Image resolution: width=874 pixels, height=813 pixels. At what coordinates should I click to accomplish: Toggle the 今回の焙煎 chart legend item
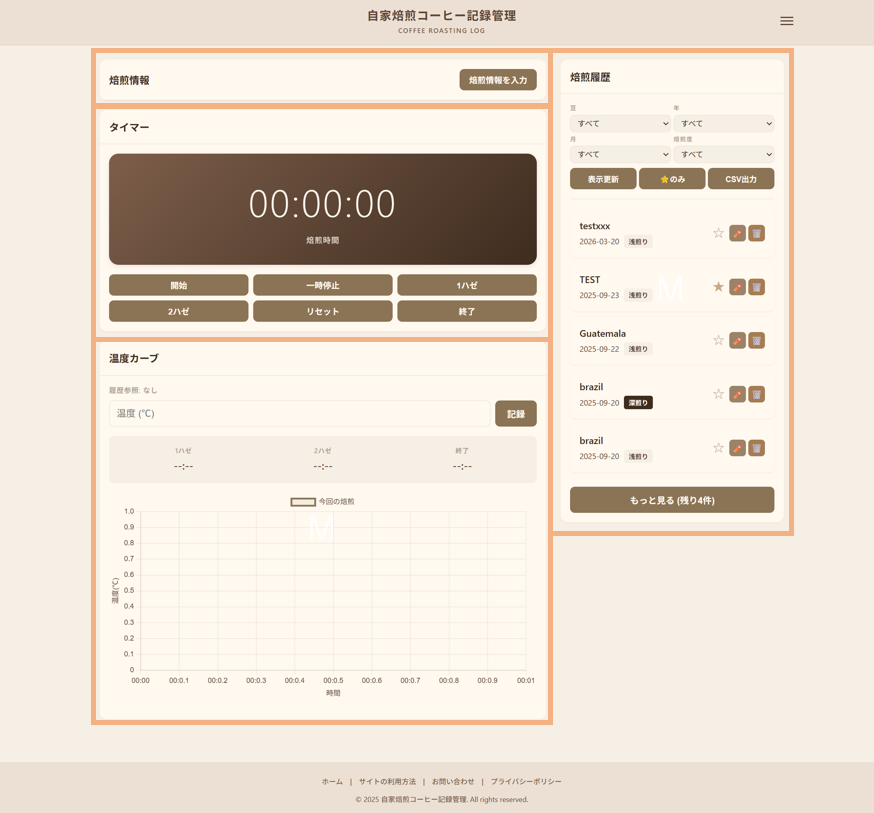(x=322, y=502)
